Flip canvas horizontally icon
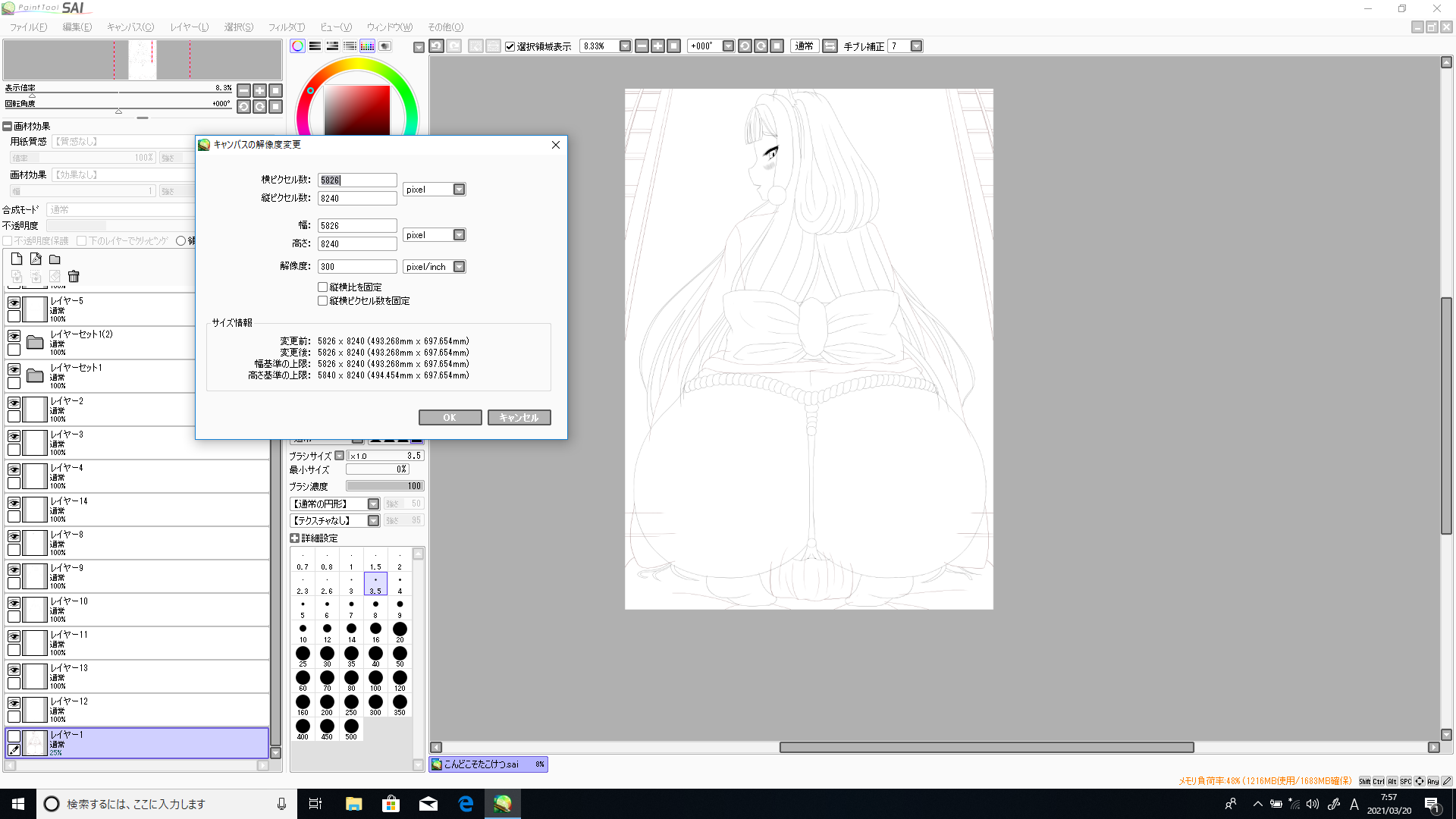The width and height of the screenshot is (1456, 819). point(830,46)
